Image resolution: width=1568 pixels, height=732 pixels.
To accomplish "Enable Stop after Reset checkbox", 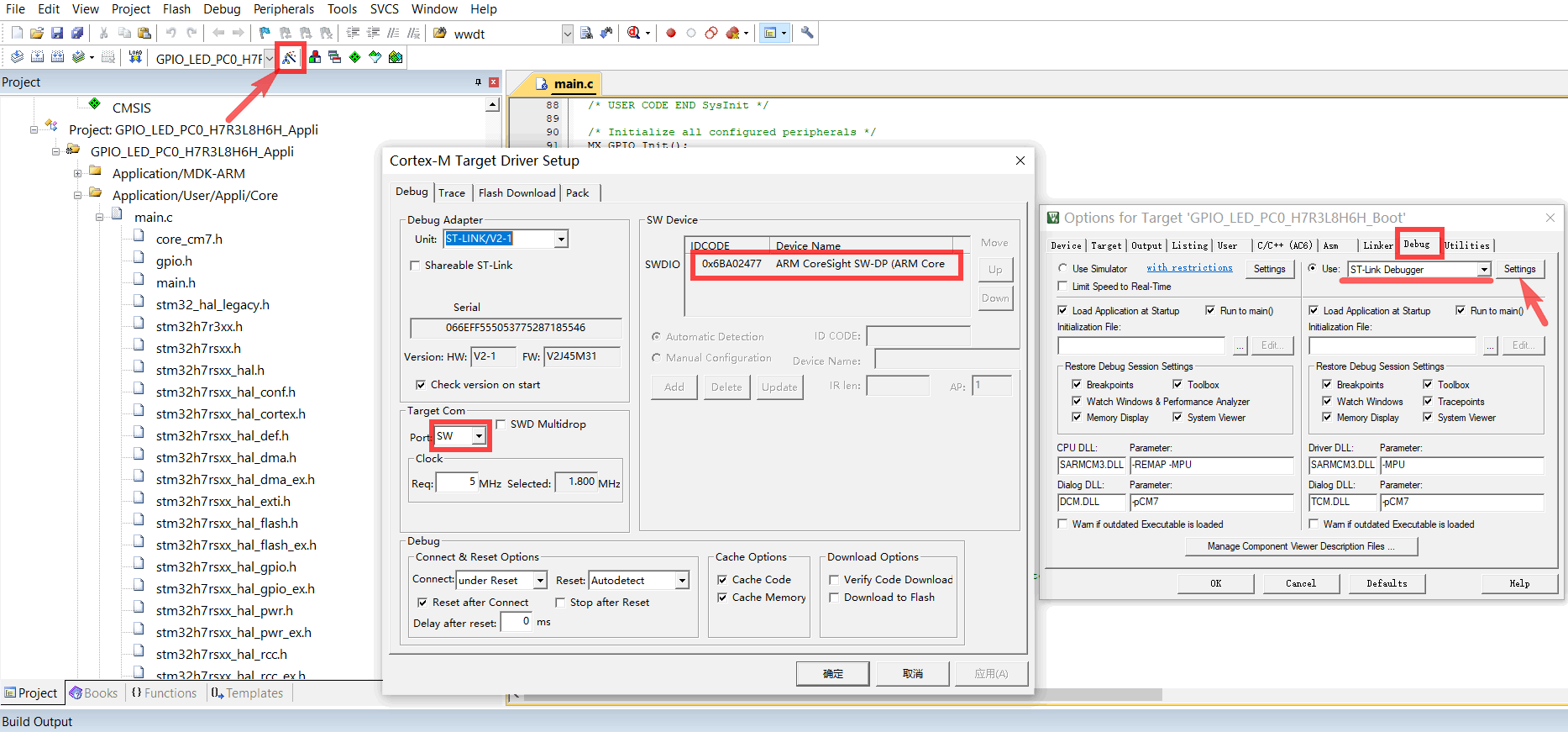I will click(x=560, y=603).
